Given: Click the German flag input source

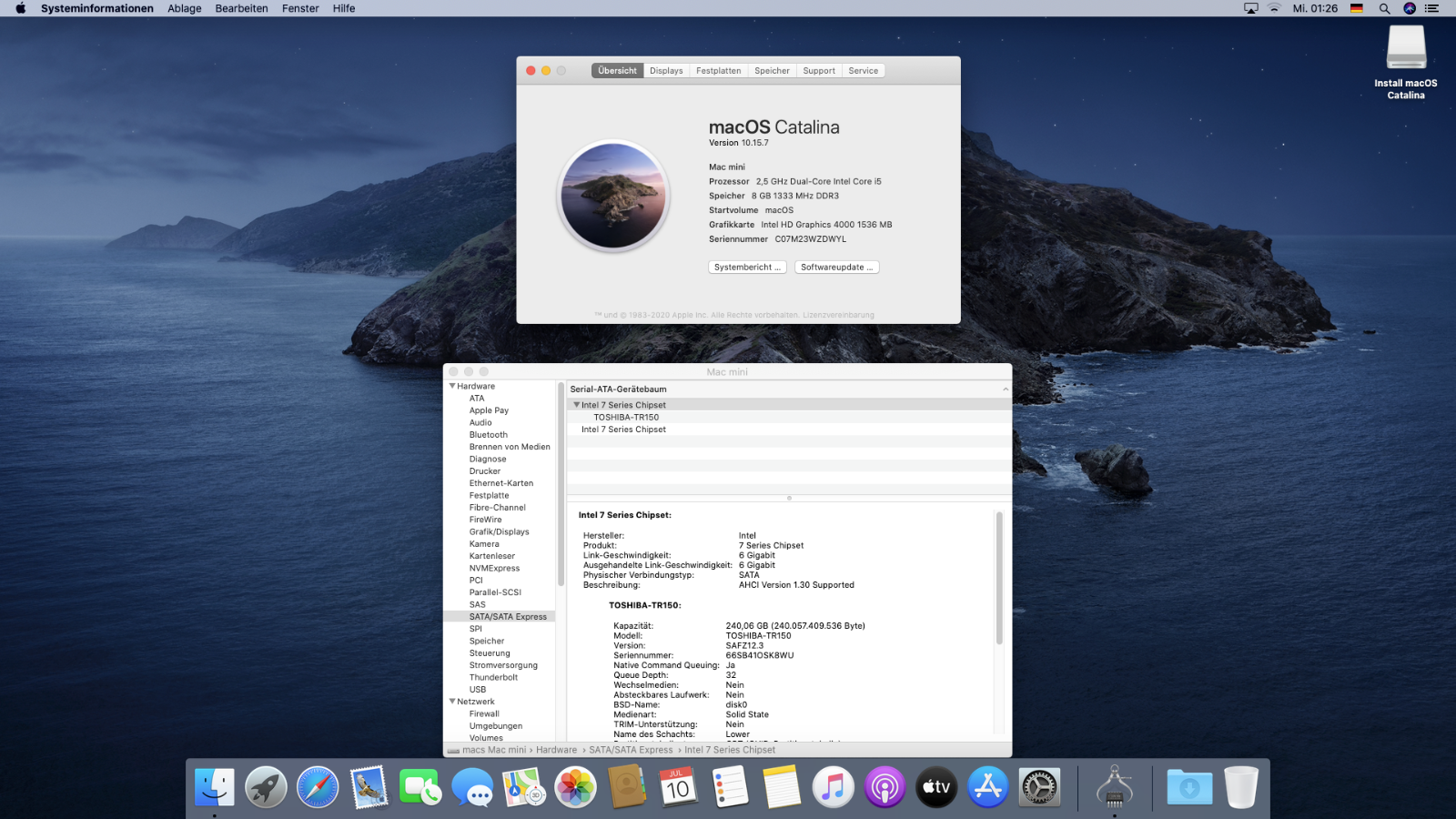Looking at the screenshot, I should (x=1357, y=8).
